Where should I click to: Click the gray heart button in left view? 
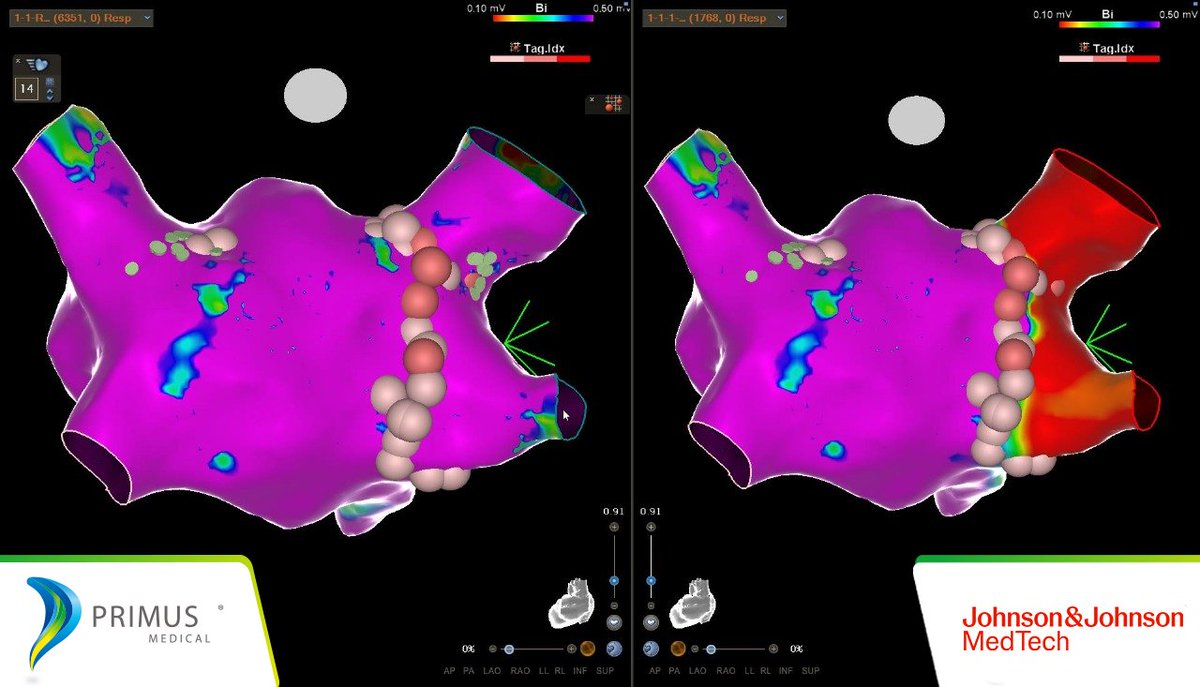pos(614,623)
